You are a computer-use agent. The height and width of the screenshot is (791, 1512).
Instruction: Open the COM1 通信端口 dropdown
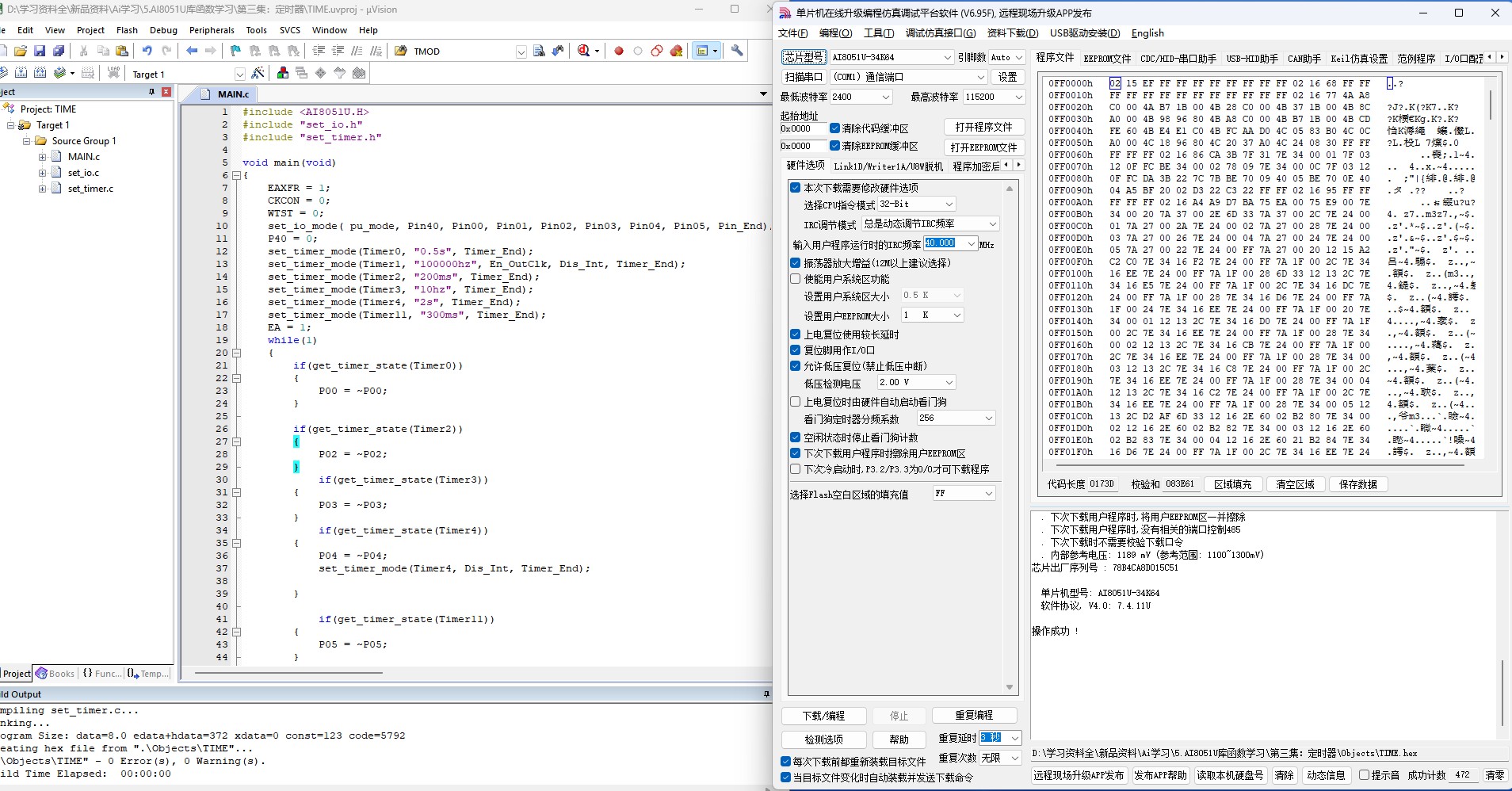(x=908, y=77)
